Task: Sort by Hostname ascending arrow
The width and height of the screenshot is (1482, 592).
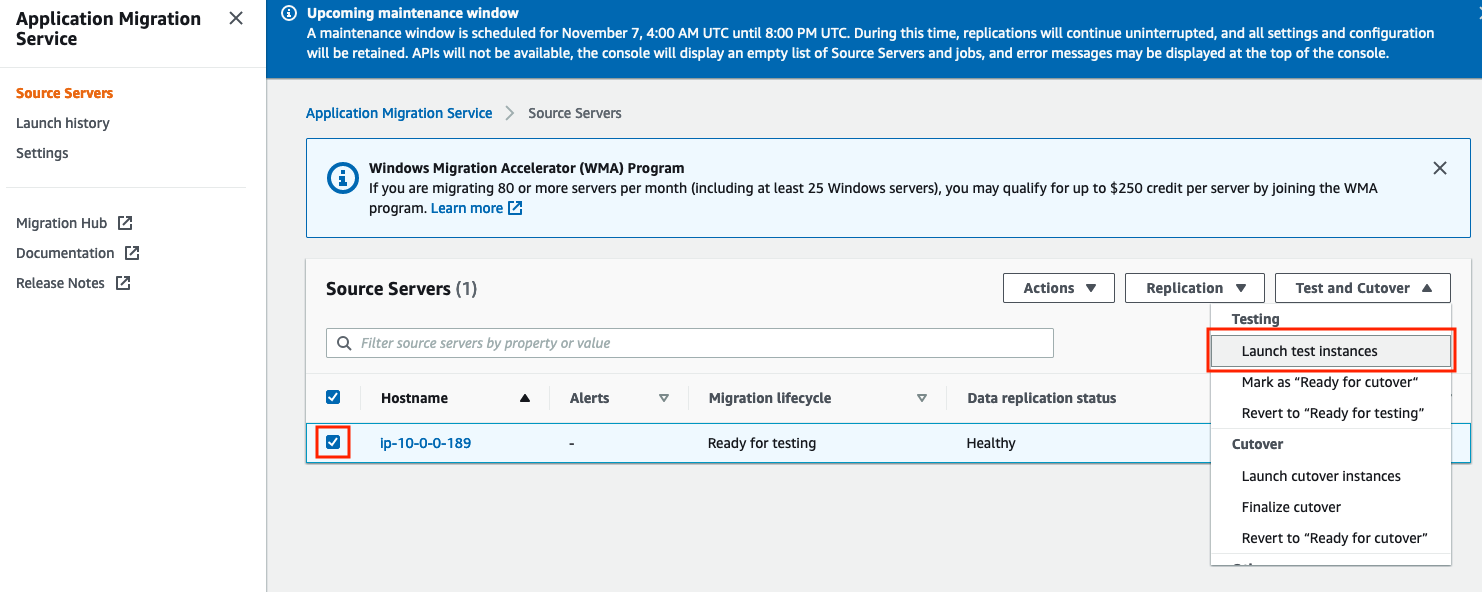Action: pyautogui.click(x=525, y=398)
